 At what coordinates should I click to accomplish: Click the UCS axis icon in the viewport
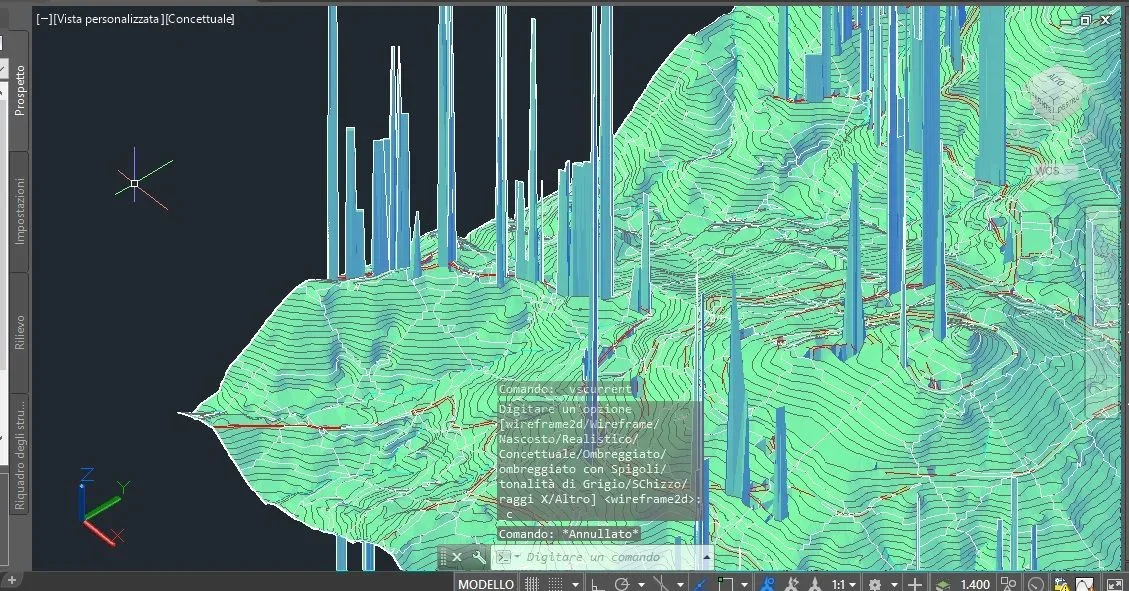[101, 507]
